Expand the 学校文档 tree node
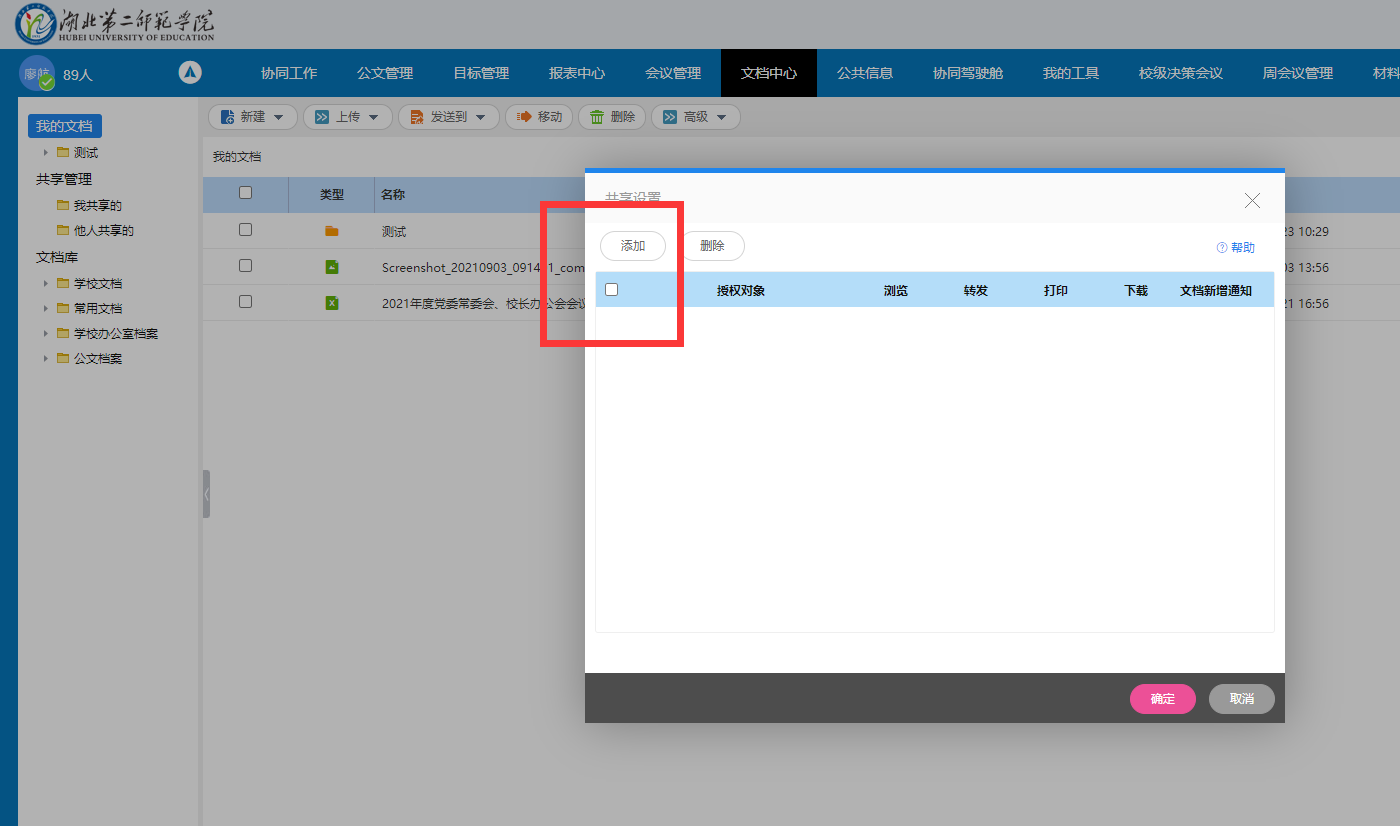The width and height of the screenshot is (1400, 826). [x=45, y=284]
